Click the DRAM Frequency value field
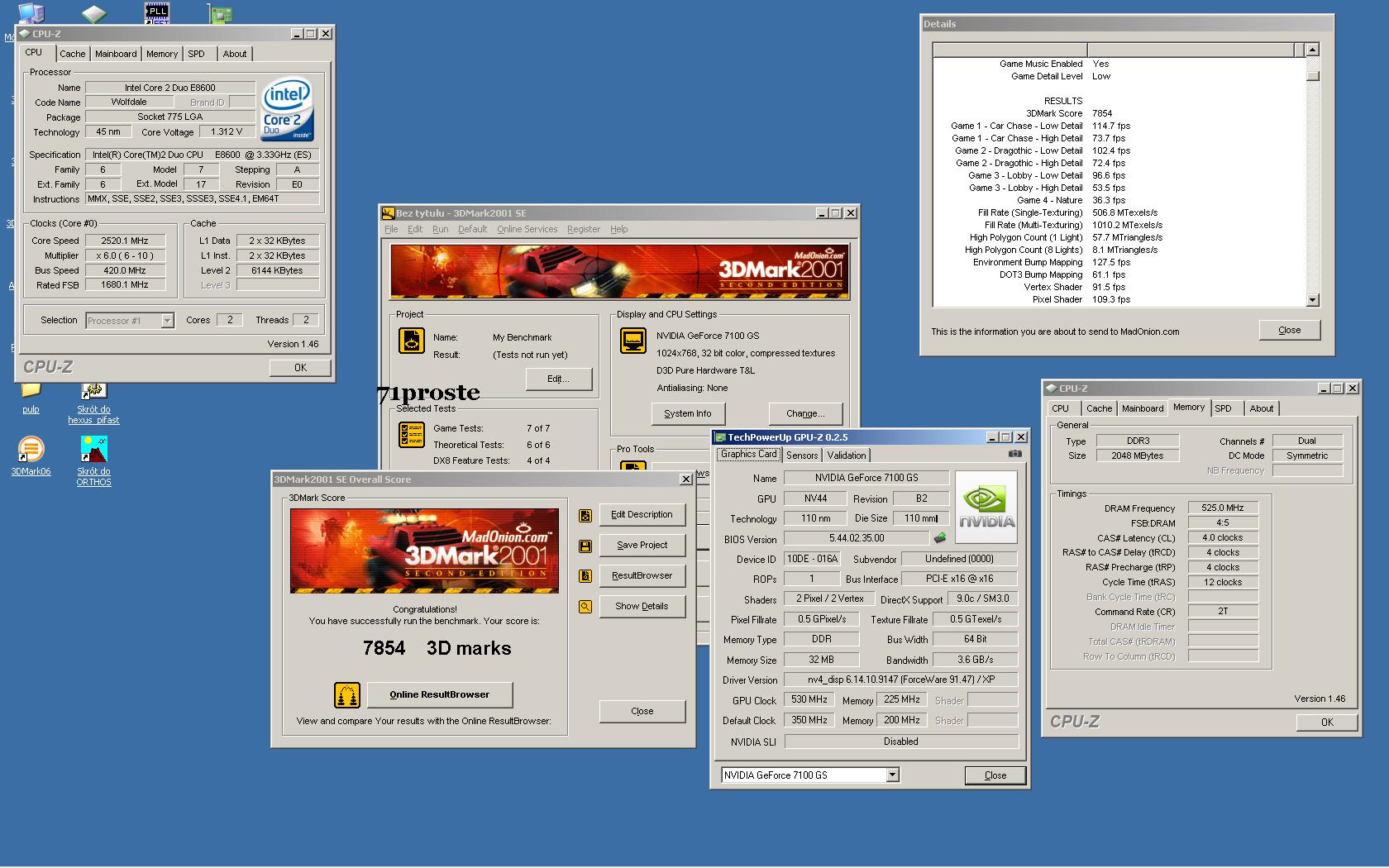Viewport: 1389px width, 868px height. click(1222, 508)
